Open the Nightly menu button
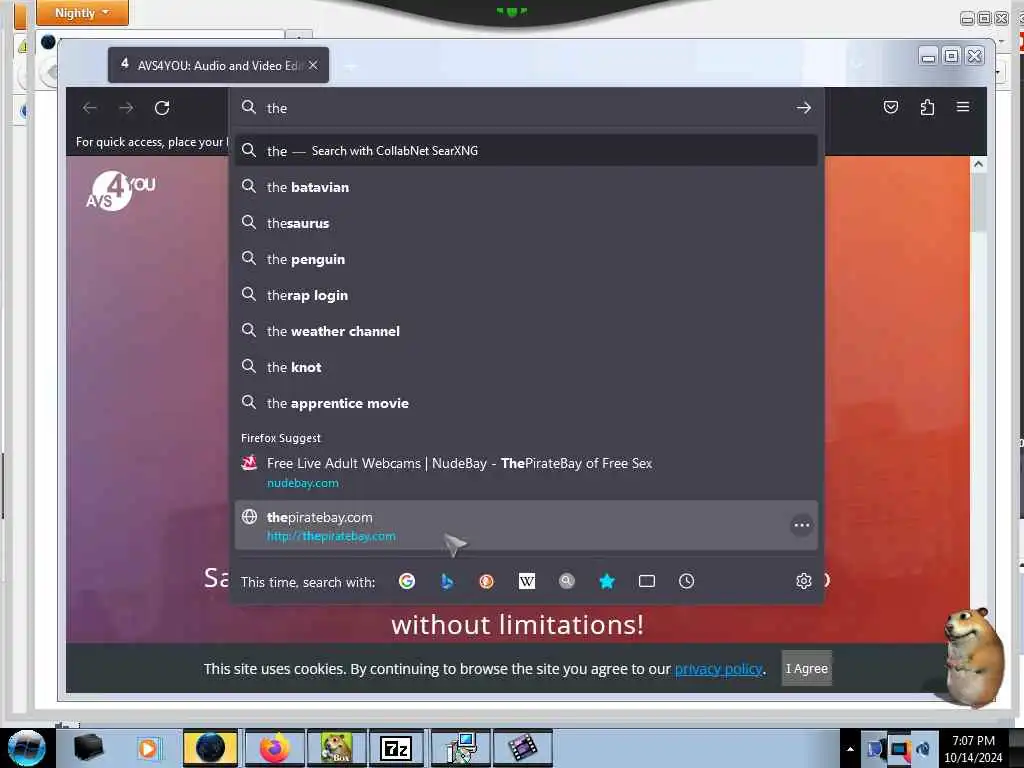Image resolution: width=1024 pixels, height=768 pixels. point(82,12)
